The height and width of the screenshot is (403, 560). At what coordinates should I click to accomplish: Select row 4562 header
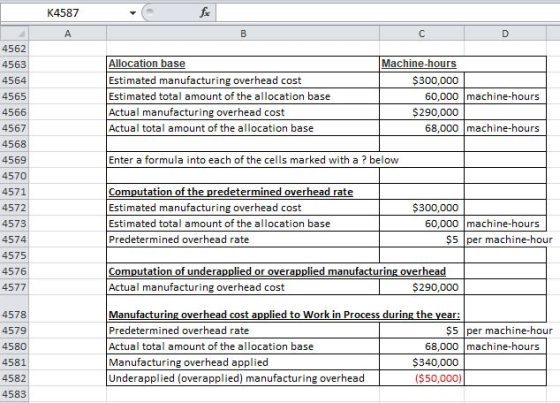[14, 48]
